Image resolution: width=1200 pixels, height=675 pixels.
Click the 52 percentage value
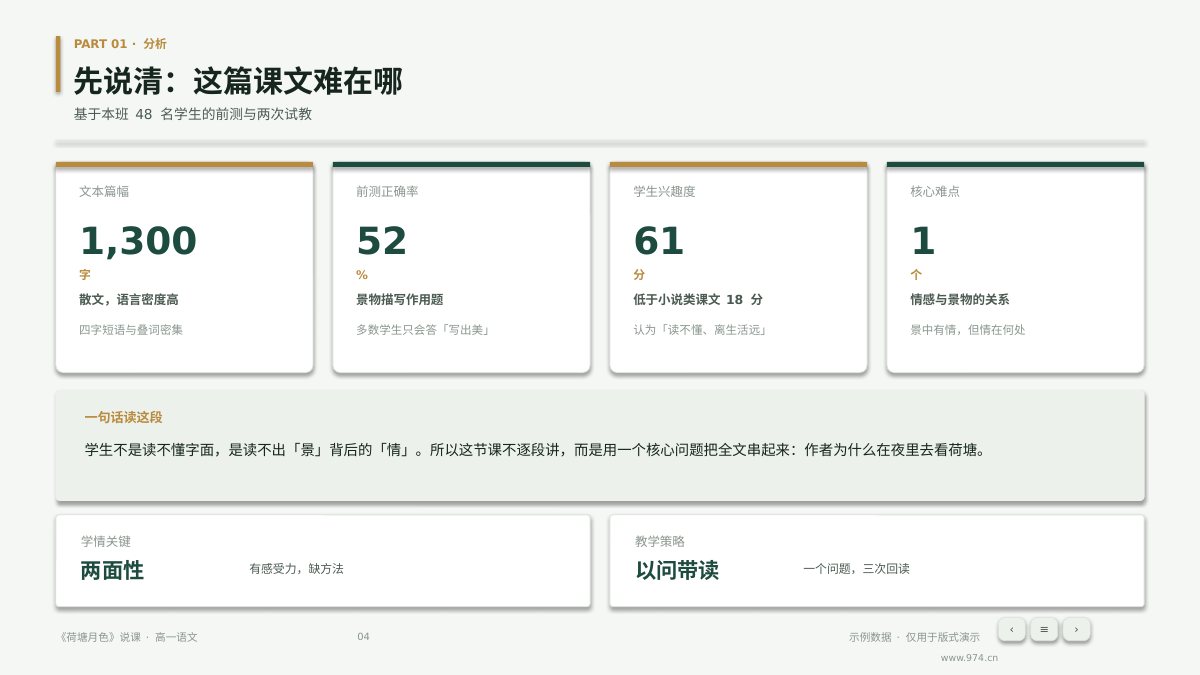[x=382, y=241]
